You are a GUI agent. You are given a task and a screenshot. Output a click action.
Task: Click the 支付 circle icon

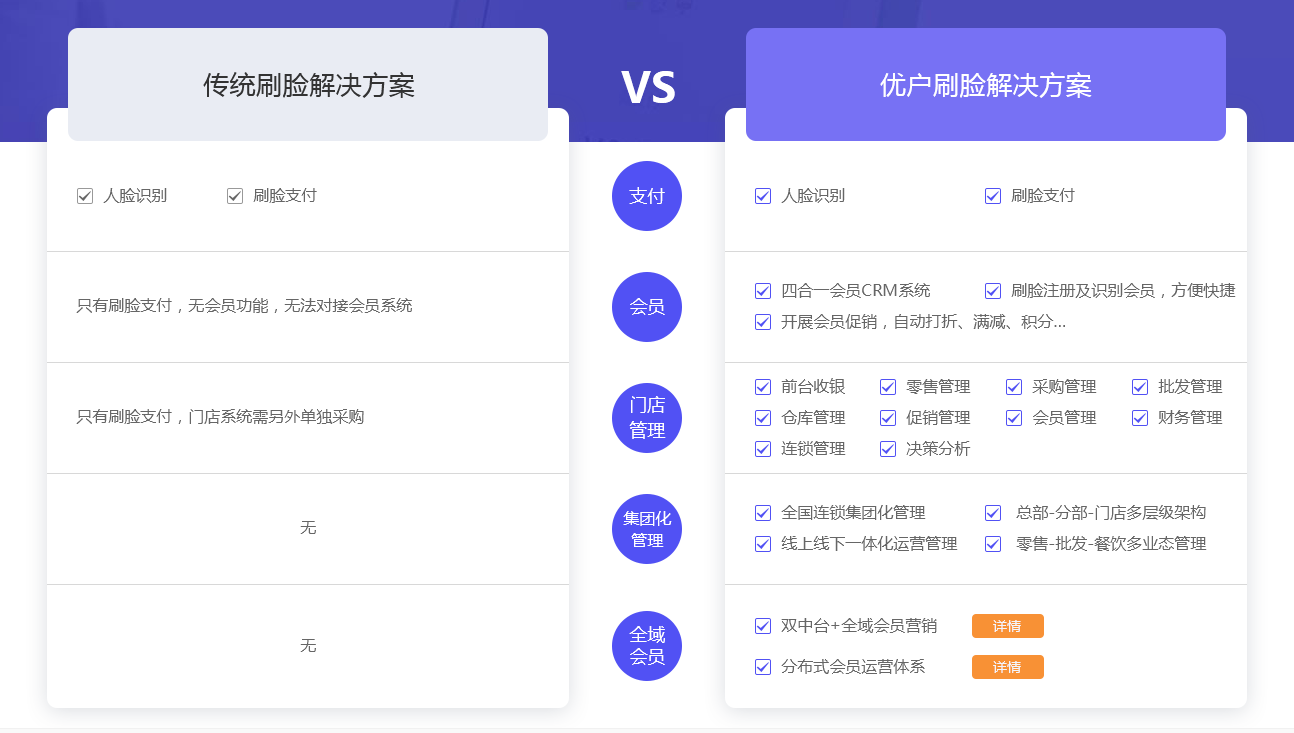click(x=646, y=196)
